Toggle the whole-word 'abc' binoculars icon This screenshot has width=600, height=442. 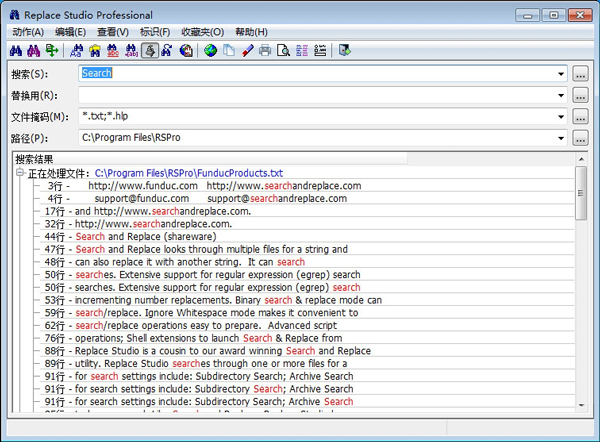pos(113,51)
